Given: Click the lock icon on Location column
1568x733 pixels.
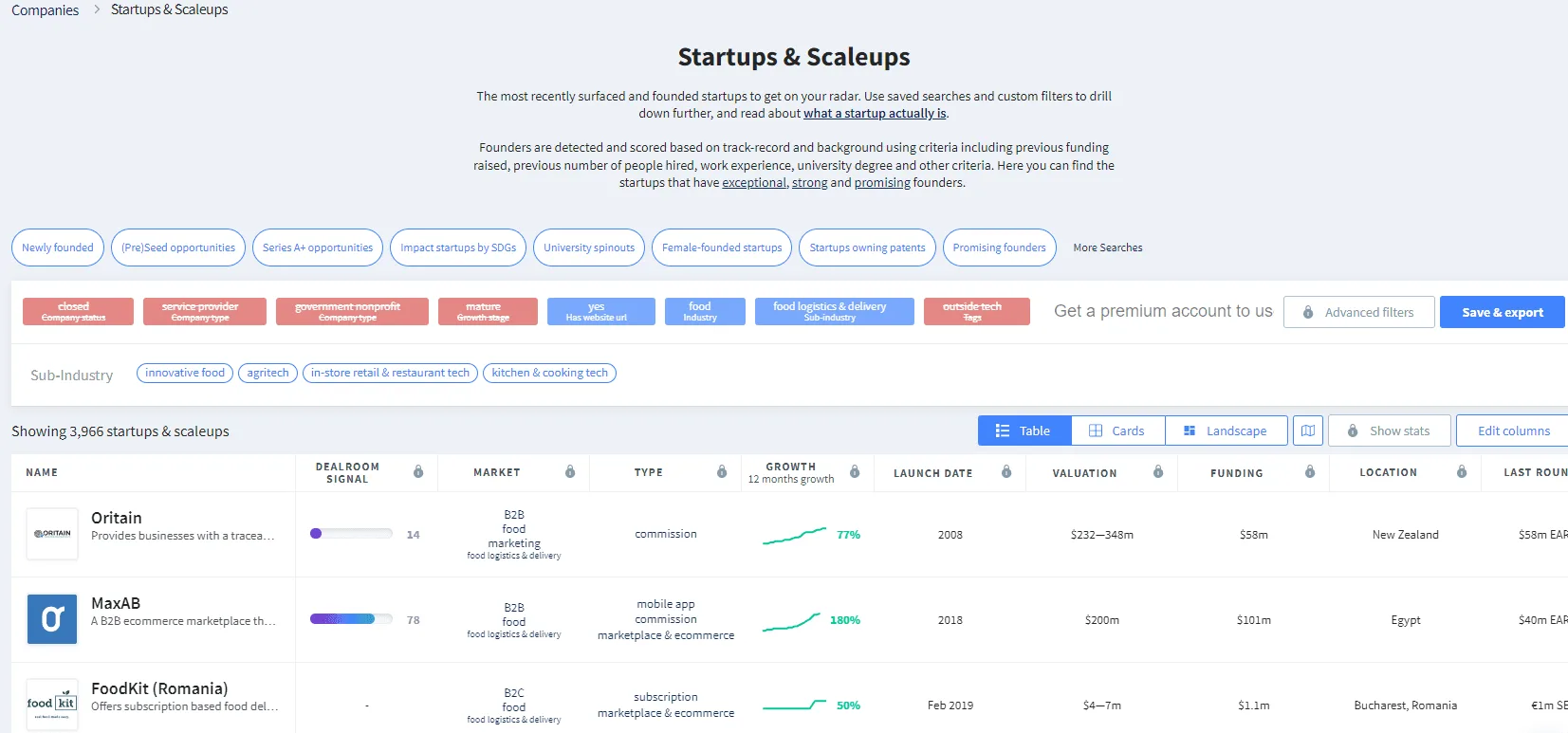Looking at the screenshot, I should click(x=1462, y=471).
